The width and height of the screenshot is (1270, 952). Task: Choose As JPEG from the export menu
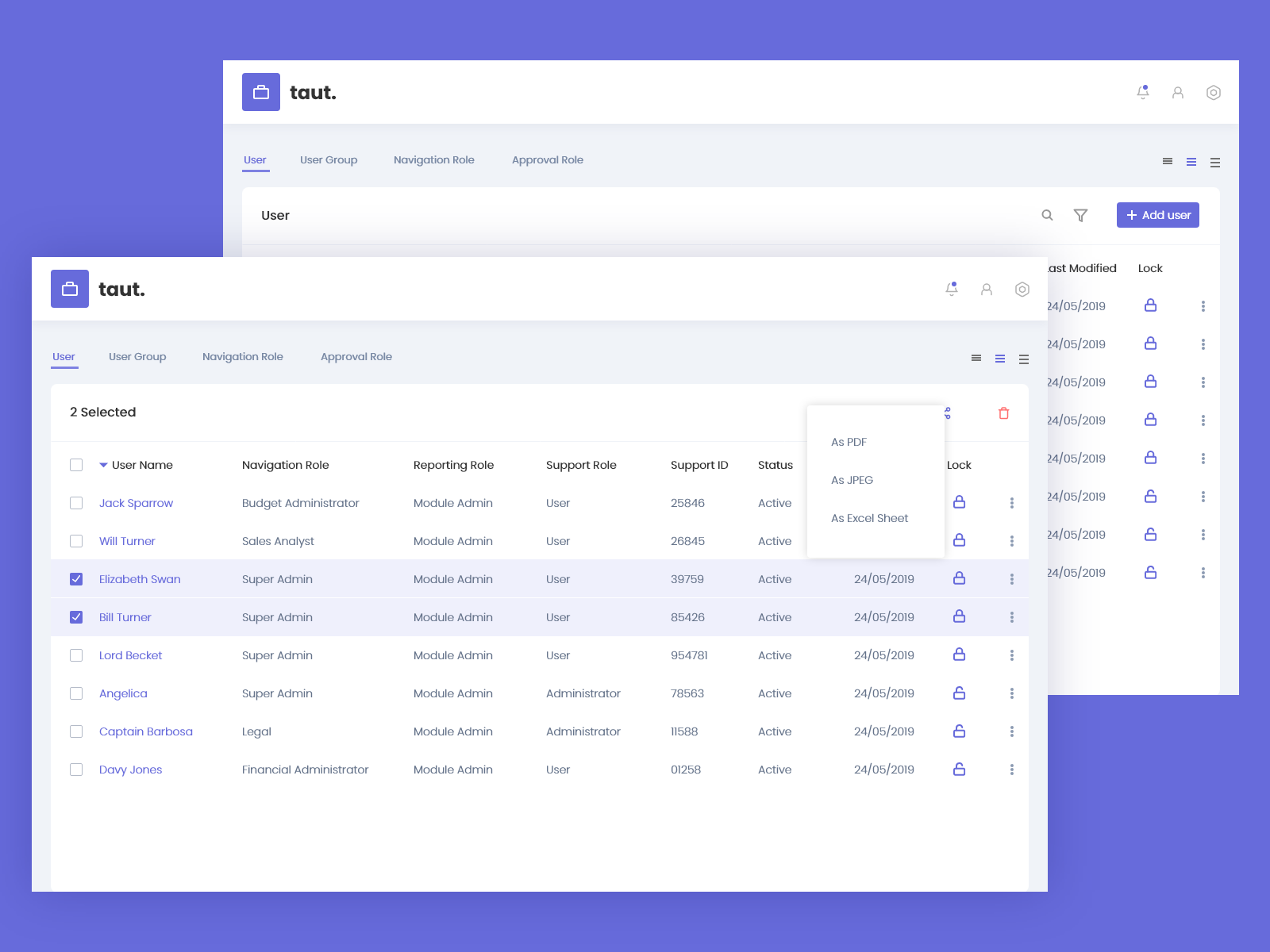click(x=852, y=480)
